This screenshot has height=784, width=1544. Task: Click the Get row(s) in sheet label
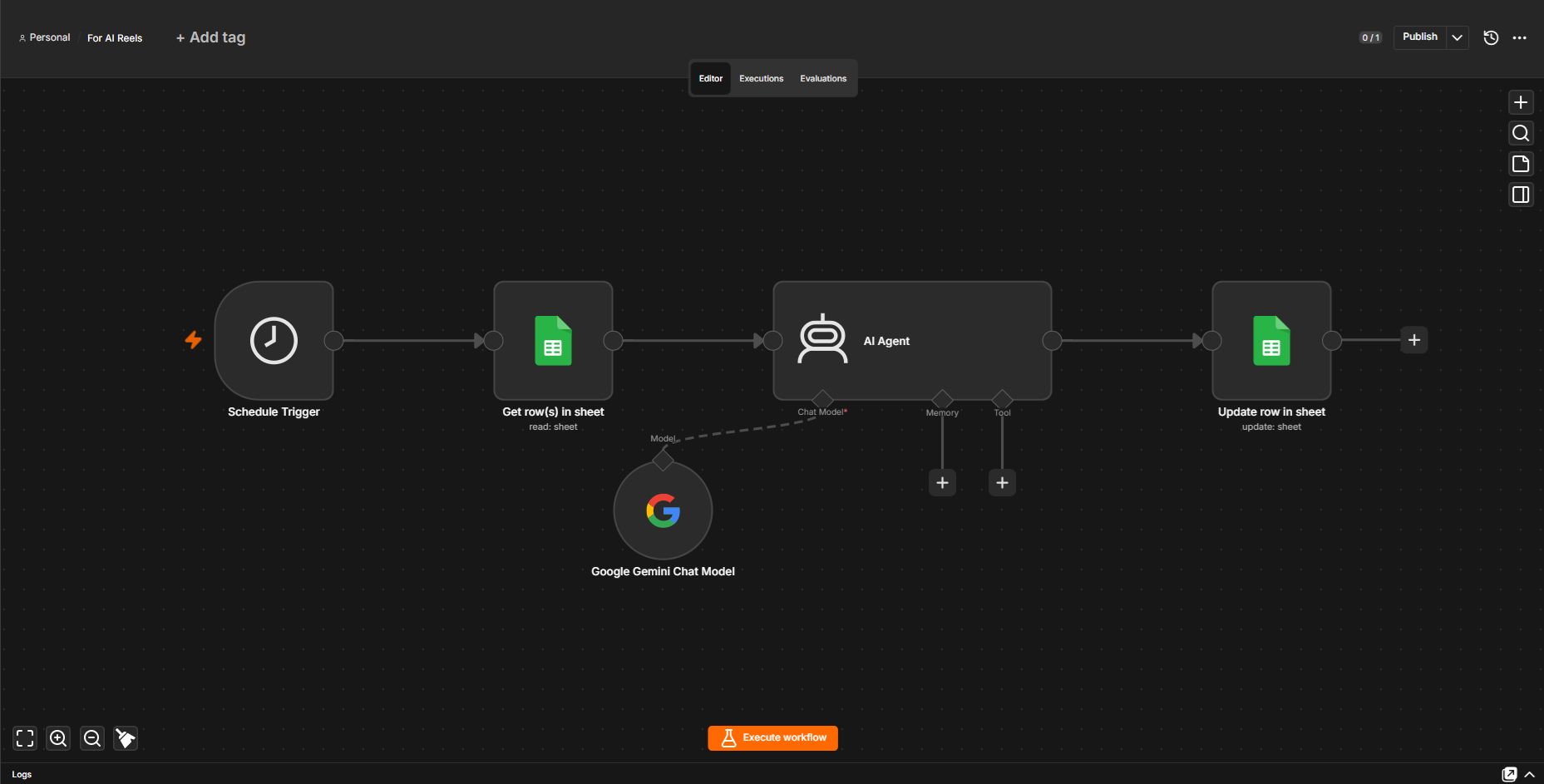tap(553, 412)
